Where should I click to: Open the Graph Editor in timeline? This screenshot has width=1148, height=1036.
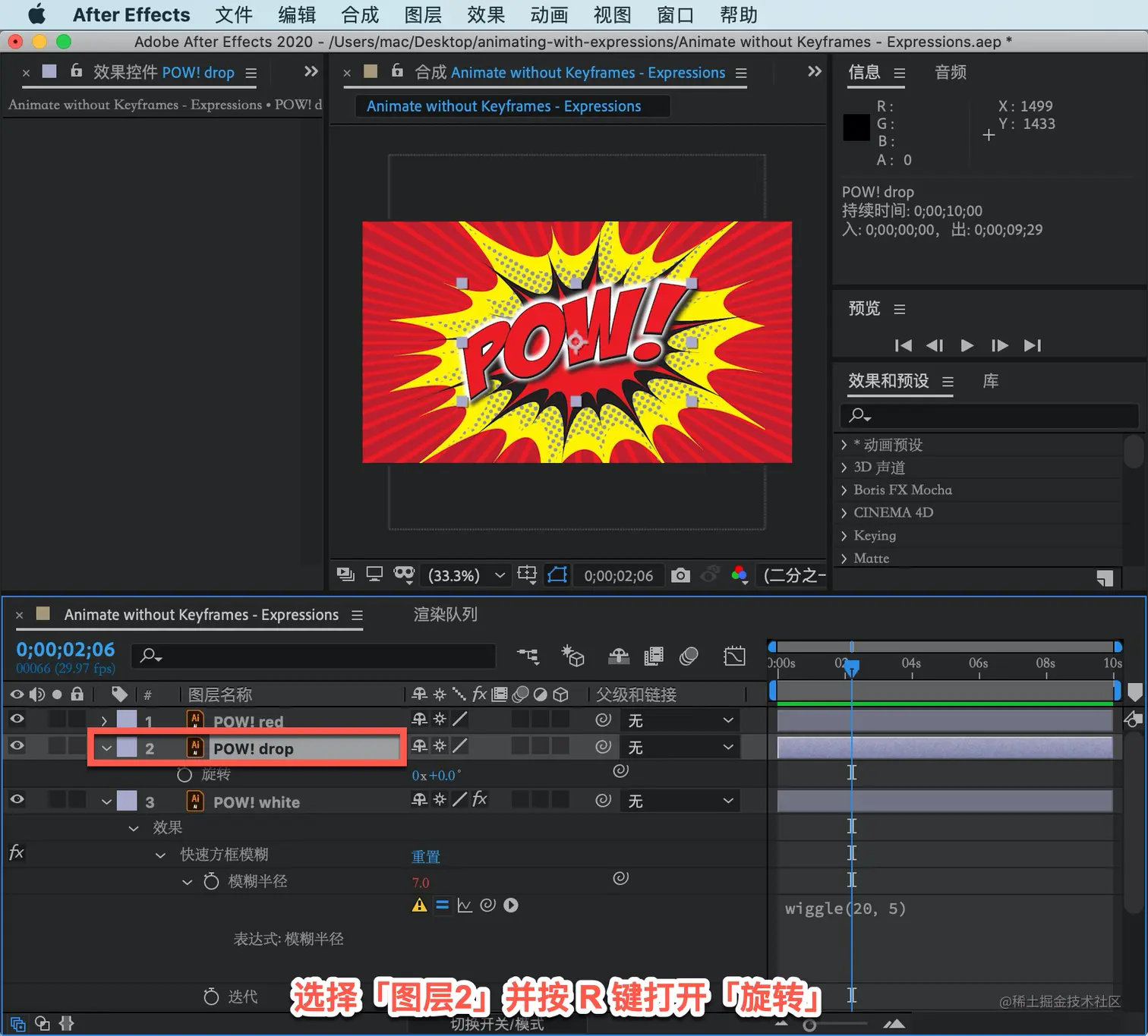click(735, 656)
